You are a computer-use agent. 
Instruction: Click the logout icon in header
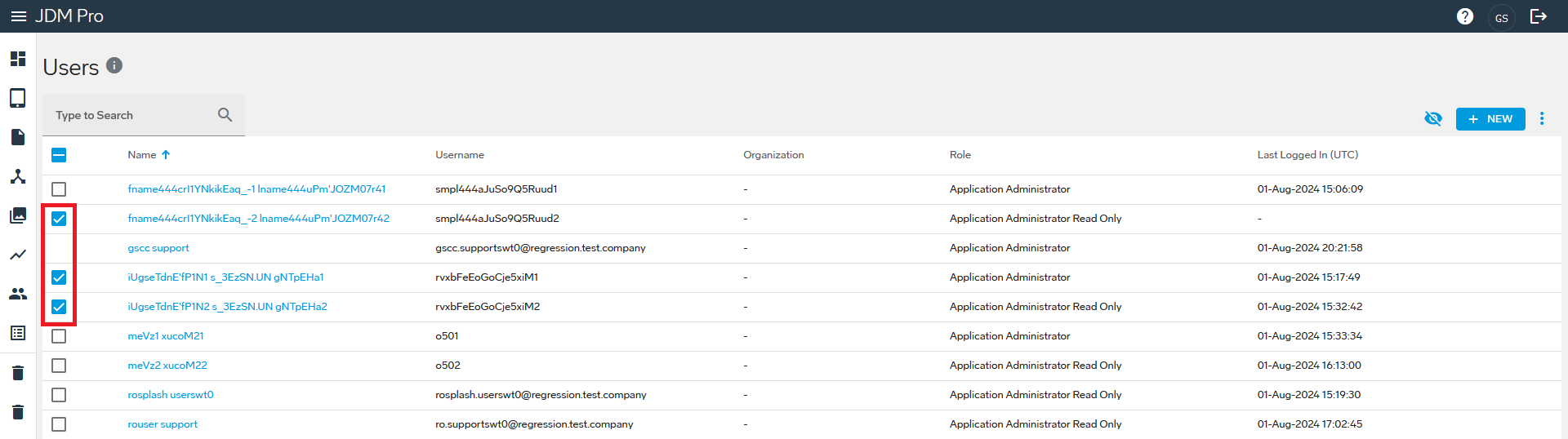[1539, 16]
